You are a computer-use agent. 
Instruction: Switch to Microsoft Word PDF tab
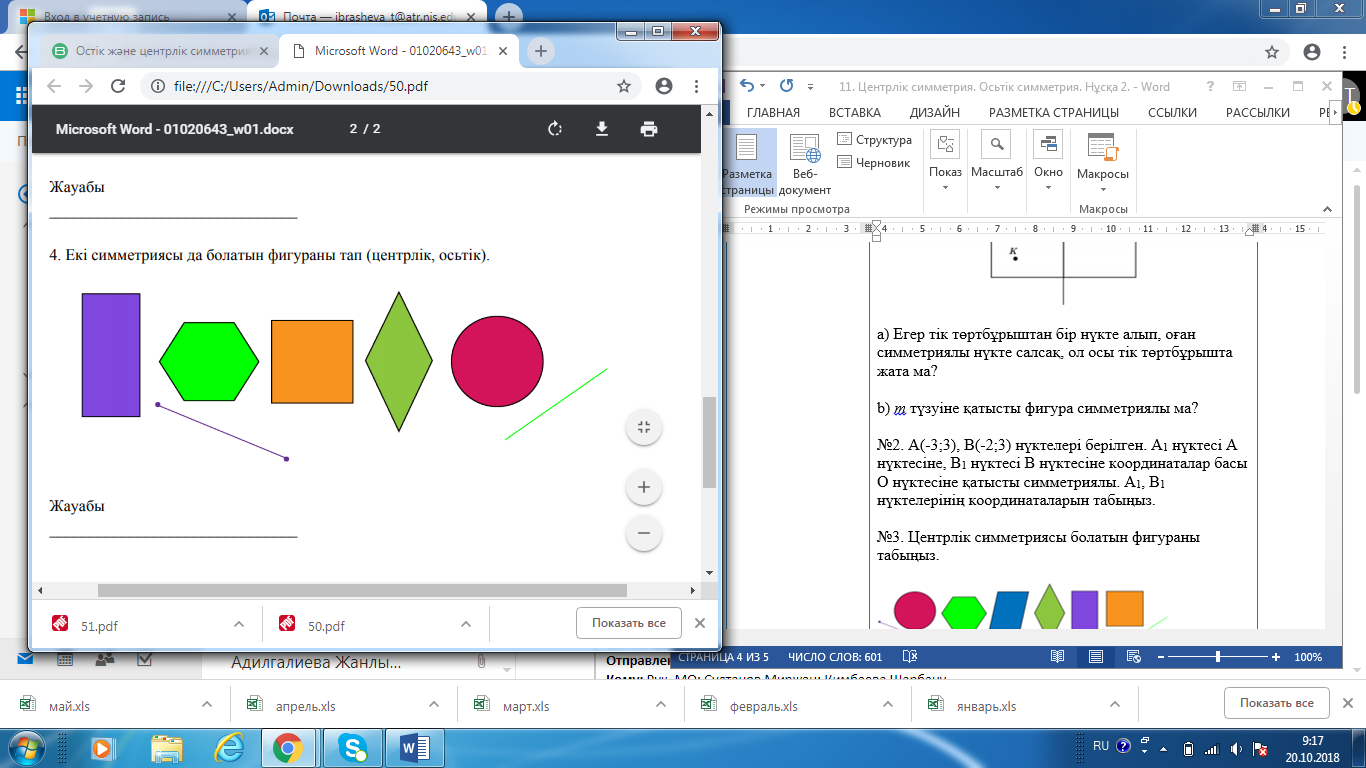click(400, 51)
